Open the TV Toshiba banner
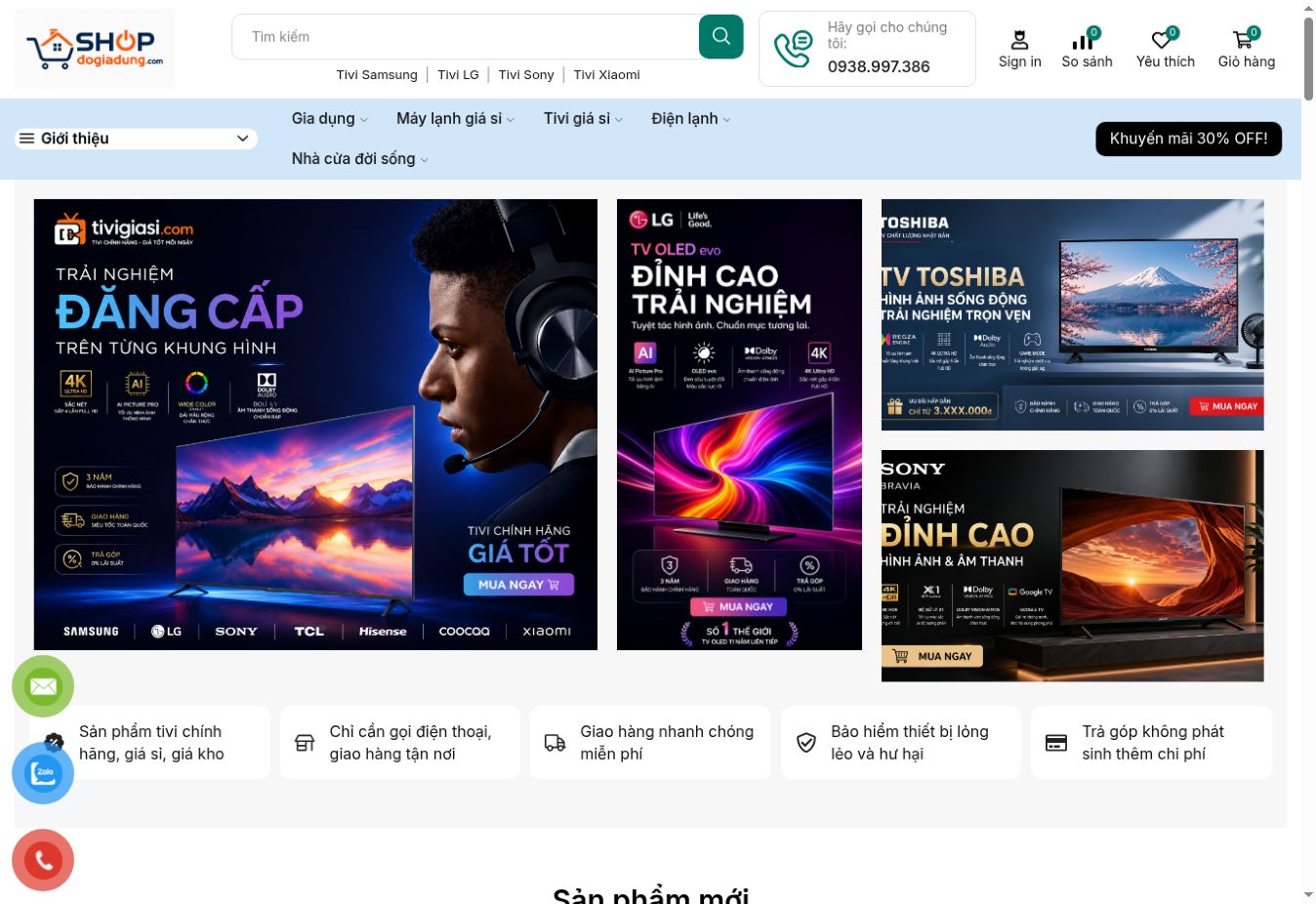 (1072, 314)
